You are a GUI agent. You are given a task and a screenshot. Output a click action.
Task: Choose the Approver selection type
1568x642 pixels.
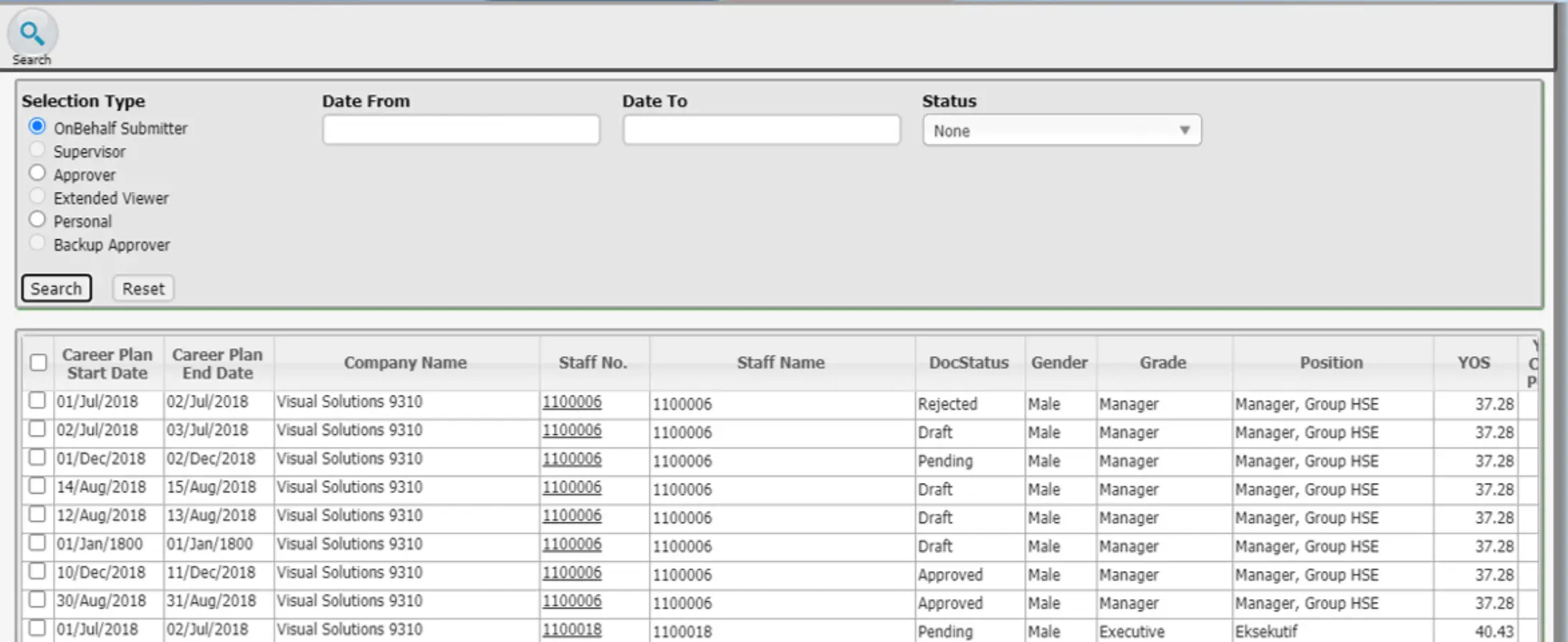pyautogui.click(x=37, y=173)
